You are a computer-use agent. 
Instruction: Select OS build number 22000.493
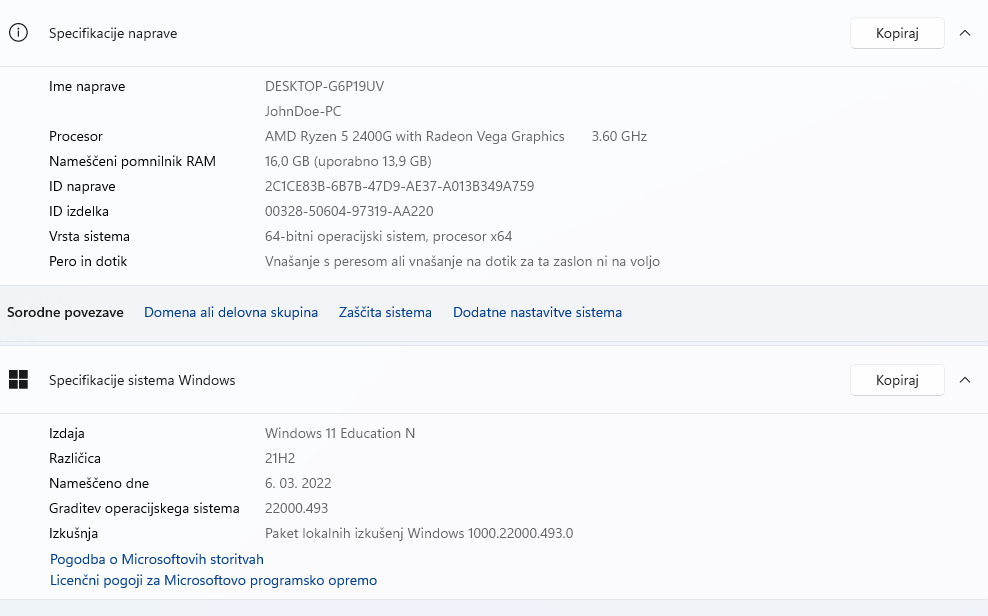pos(296,508)
